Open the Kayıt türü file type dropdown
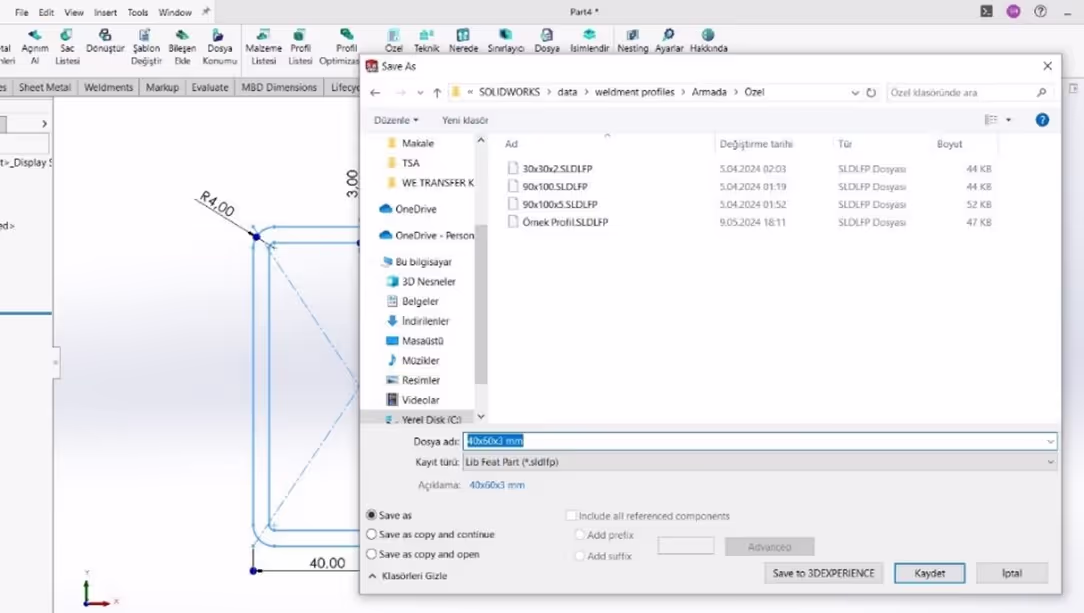 [x=760, y=462]
